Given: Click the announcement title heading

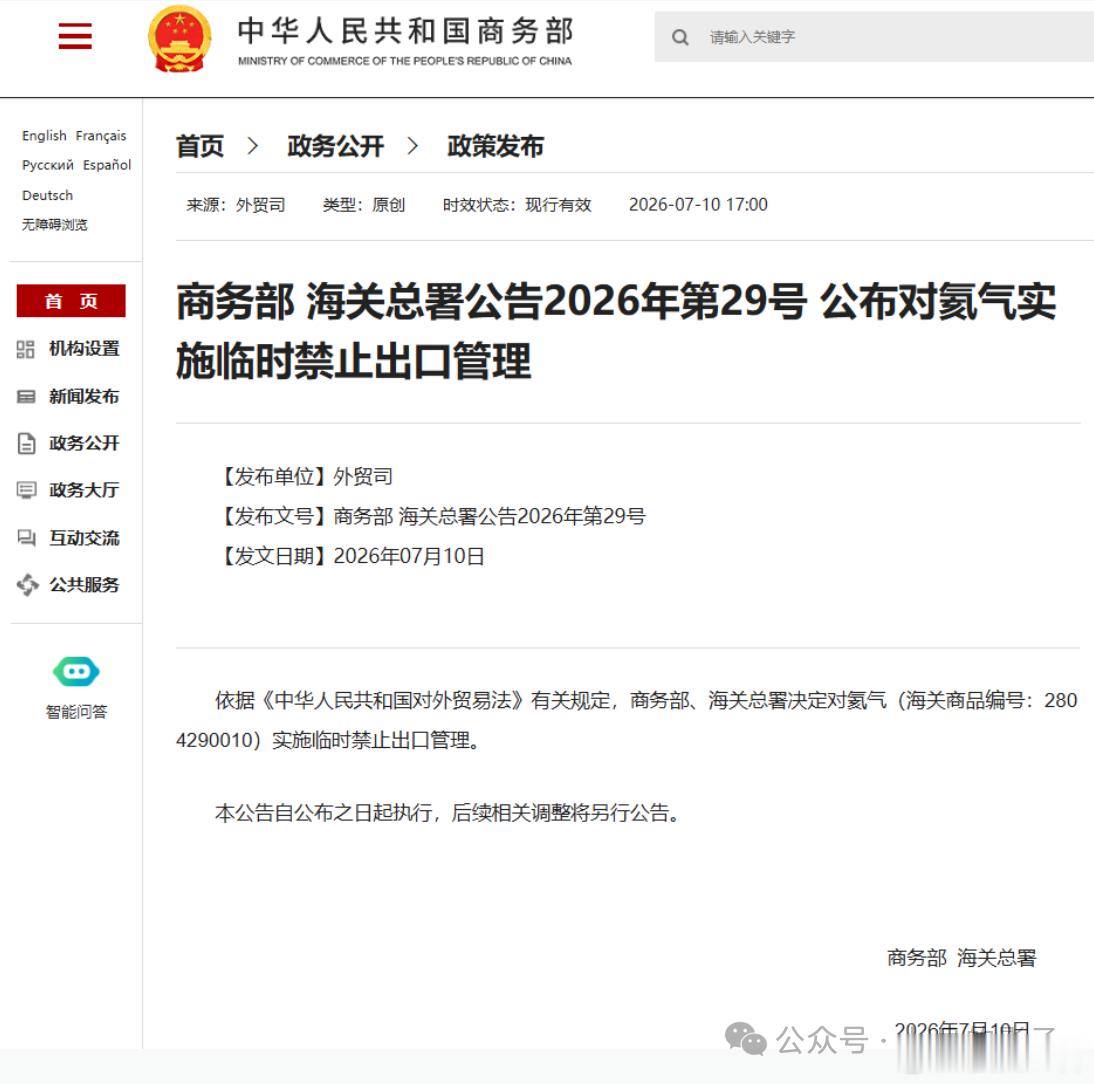Looking at the screenshot, I should pyautogui.click(x=616, y=331).
